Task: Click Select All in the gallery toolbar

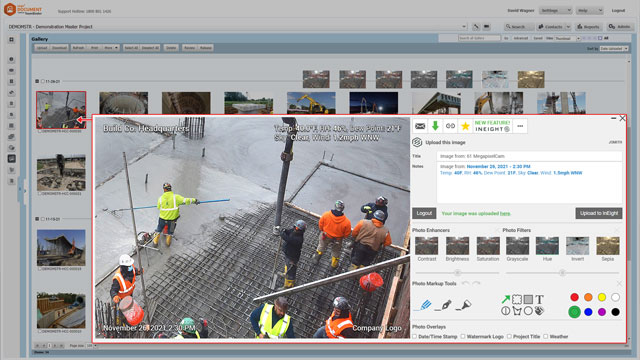Action: (x=131, y=48)
